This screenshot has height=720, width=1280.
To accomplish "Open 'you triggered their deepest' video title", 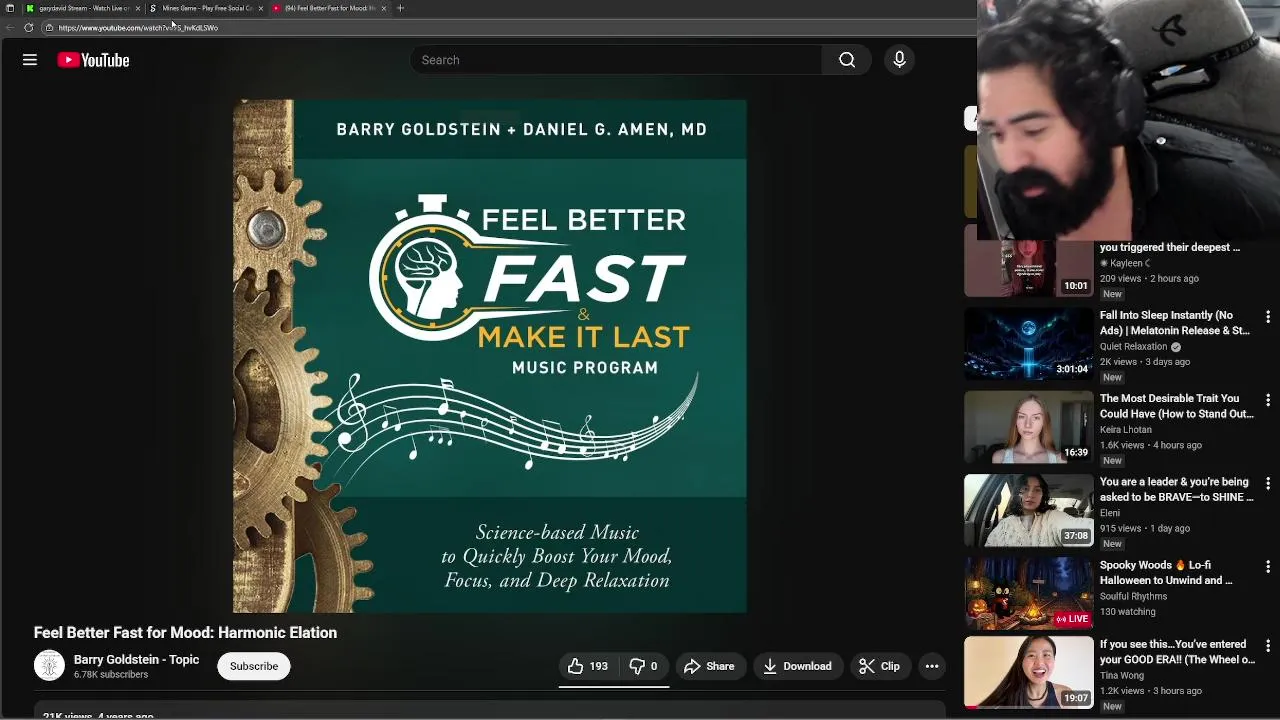I will tap(1169, 247).
